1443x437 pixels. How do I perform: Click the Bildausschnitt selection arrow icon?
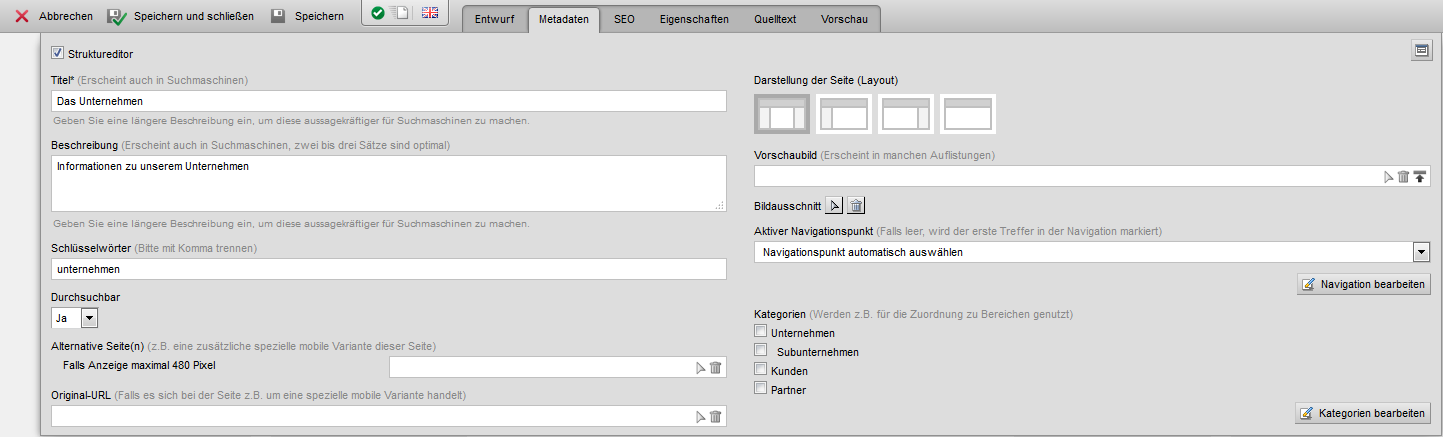835,206
